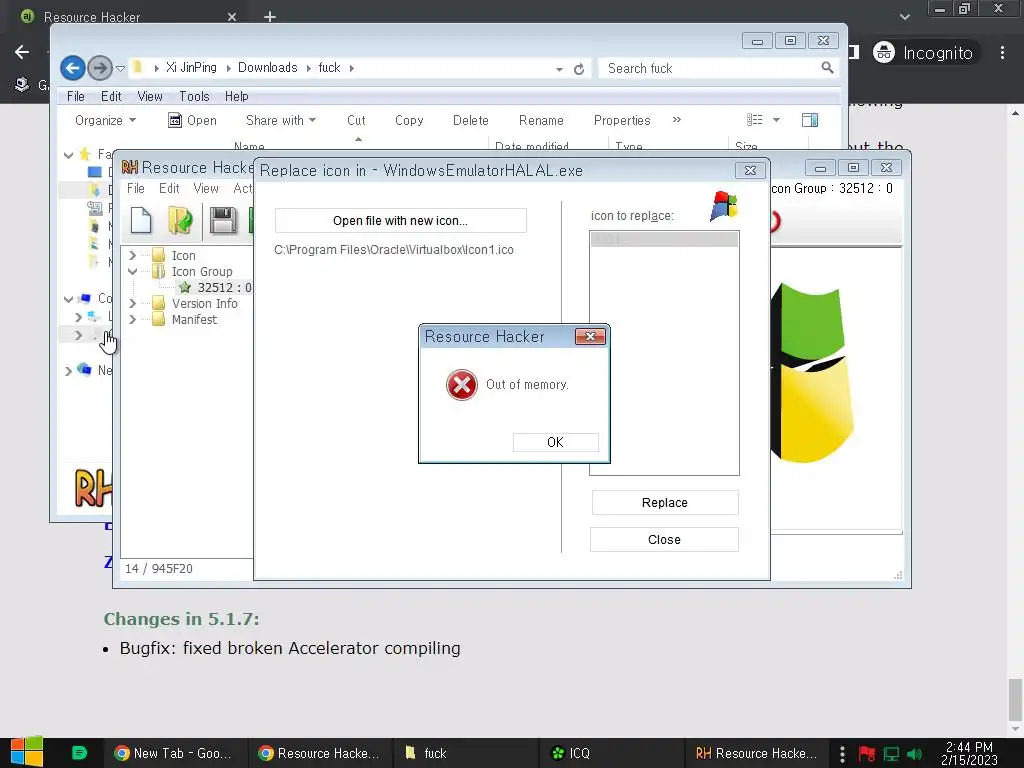Click the volume speaker tray icon

click(x=914, y=754)
